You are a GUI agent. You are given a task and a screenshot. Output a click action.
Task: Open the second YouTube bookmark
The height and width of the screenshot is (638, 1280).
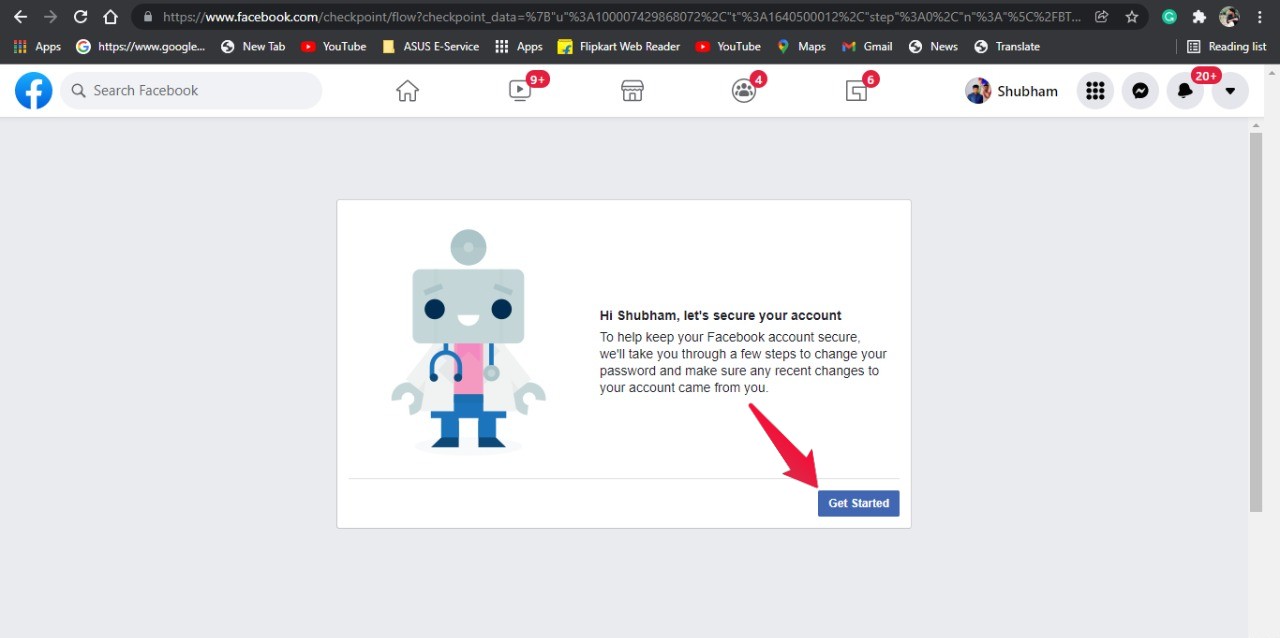pos(728,46)
